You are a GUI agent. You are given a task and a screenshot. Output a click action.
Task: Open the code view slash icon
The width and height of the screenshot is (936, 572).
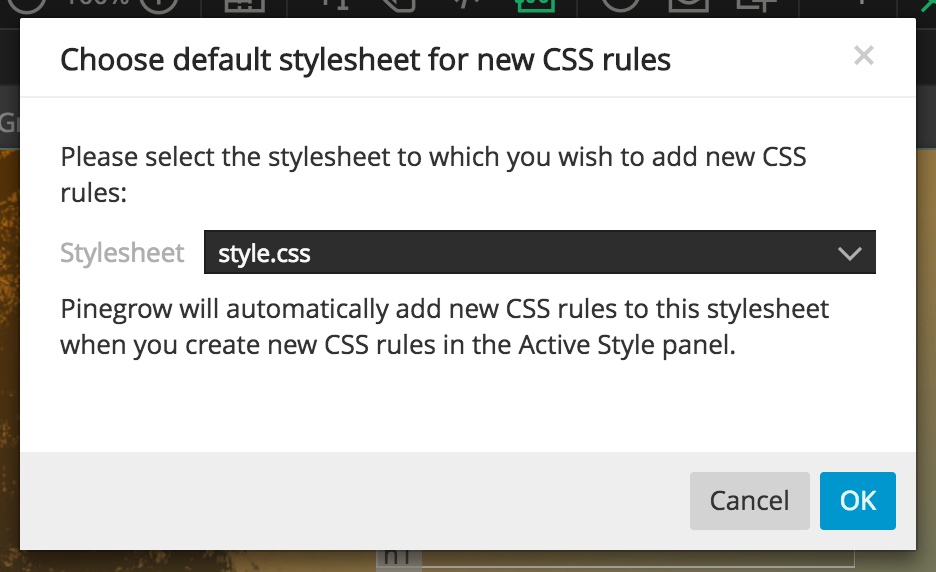tap(468, 4)
